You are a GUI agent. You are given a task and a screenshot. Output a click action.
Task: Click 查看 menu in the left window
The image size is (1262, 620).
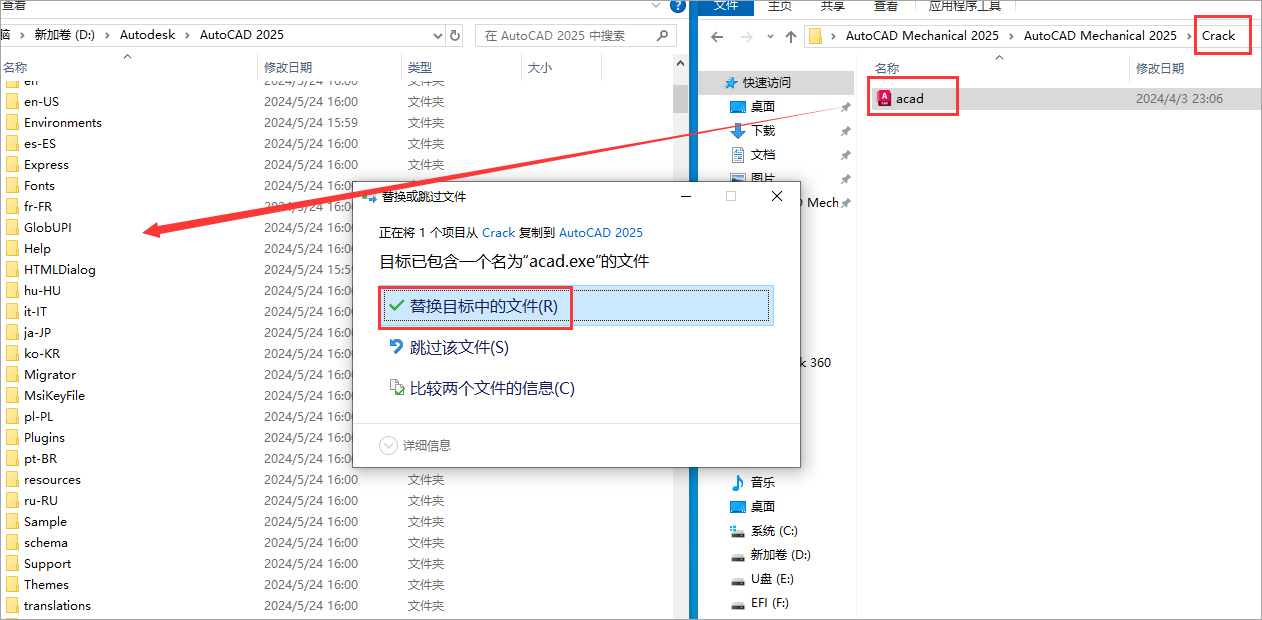tap(13, 6)
